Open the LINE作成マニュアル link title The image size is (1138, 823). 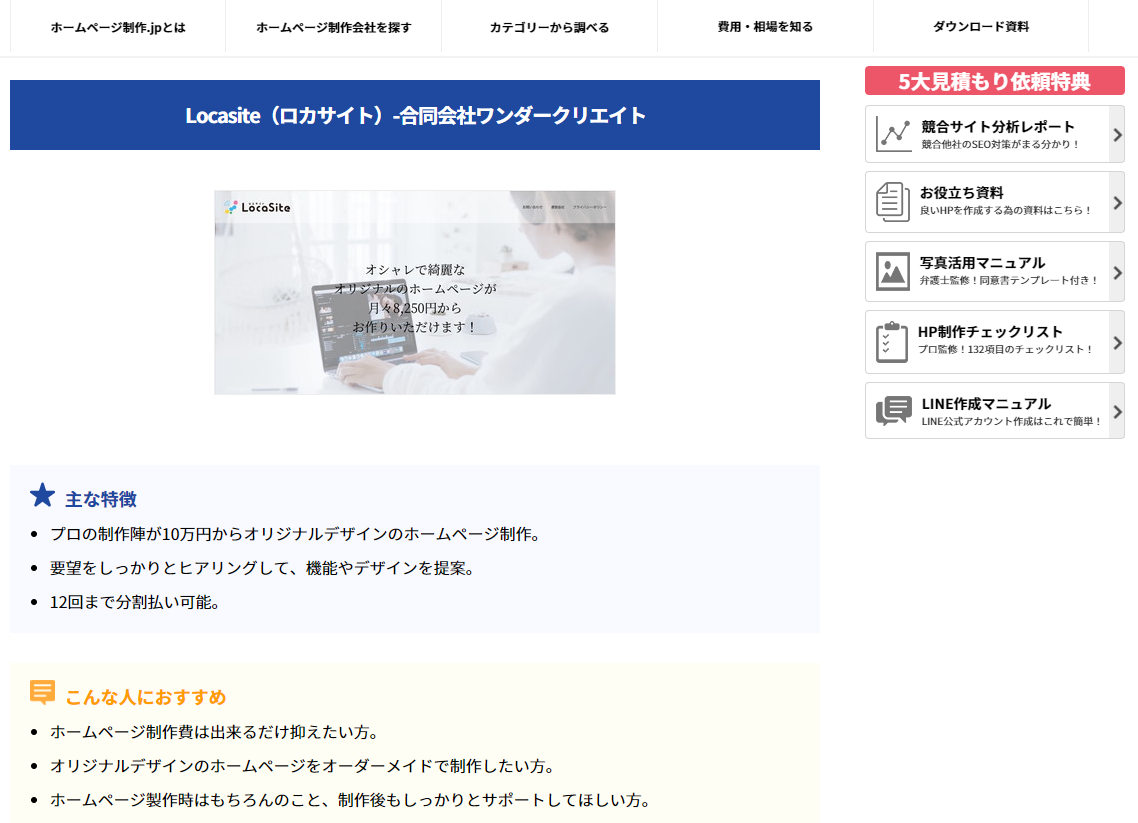(986, 404)
